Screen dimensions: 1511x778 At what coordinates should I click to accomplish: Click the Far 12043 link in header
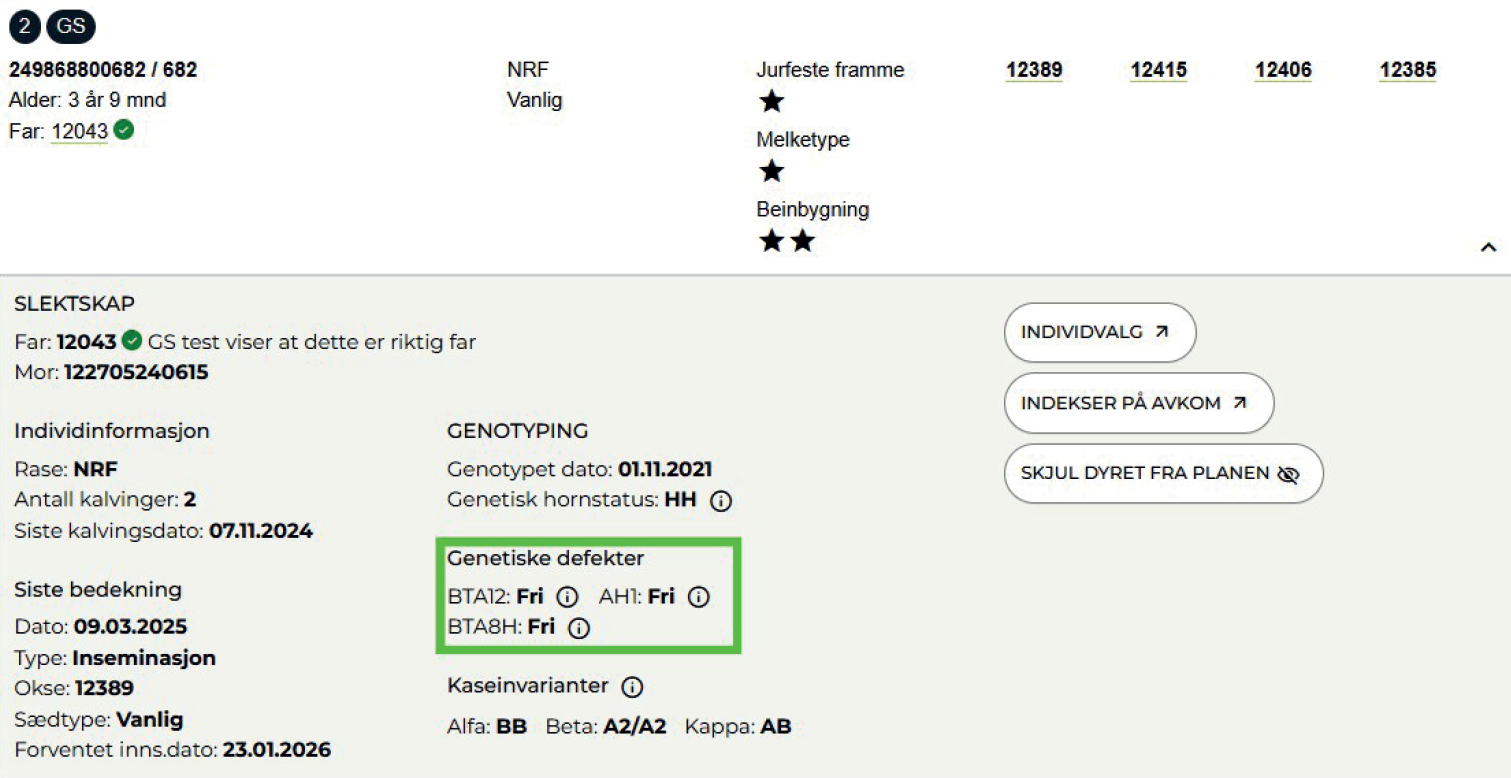click(79, 131)
